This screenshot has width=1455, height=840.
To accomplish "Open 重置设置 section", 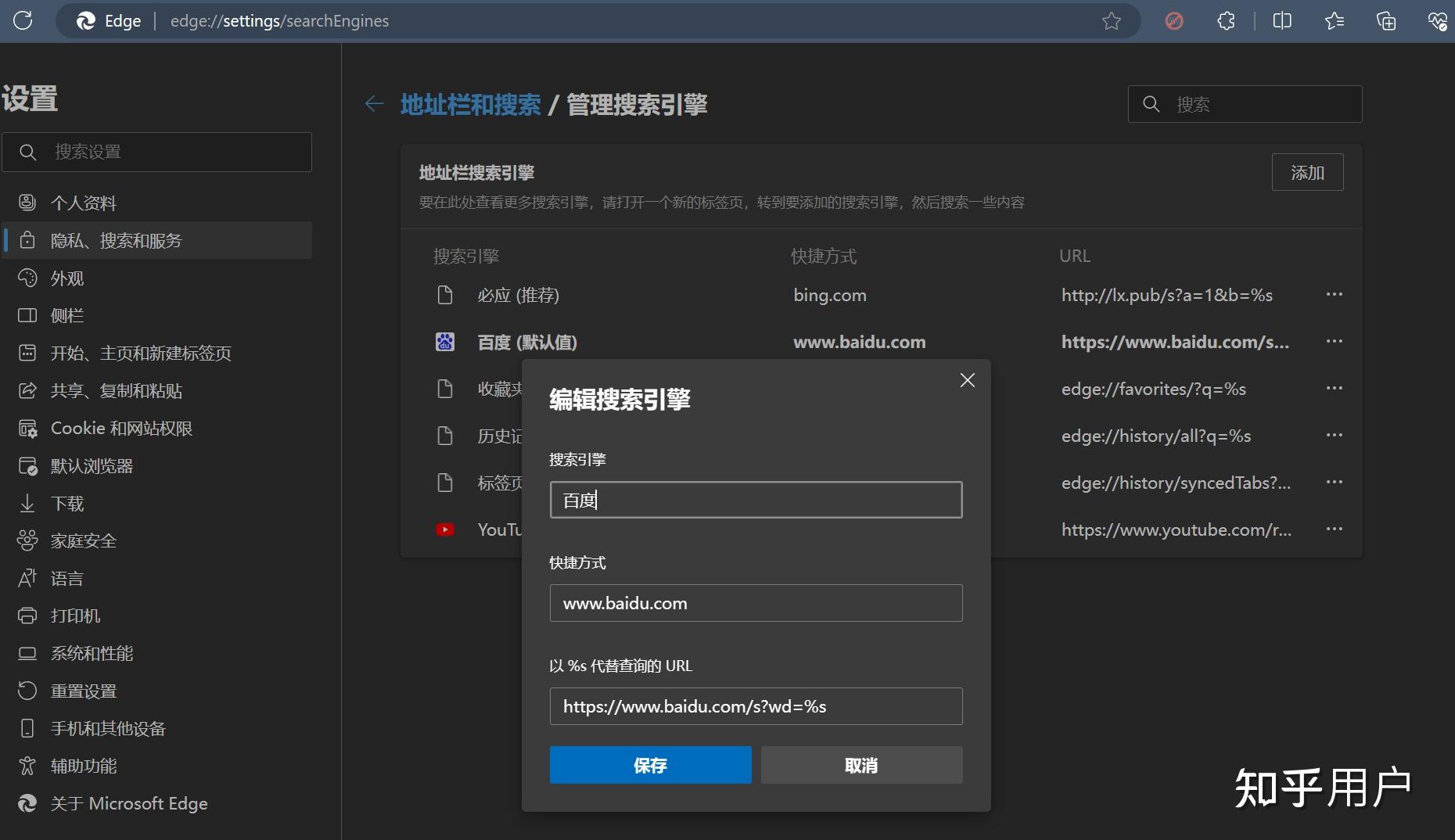I will 156,691.
